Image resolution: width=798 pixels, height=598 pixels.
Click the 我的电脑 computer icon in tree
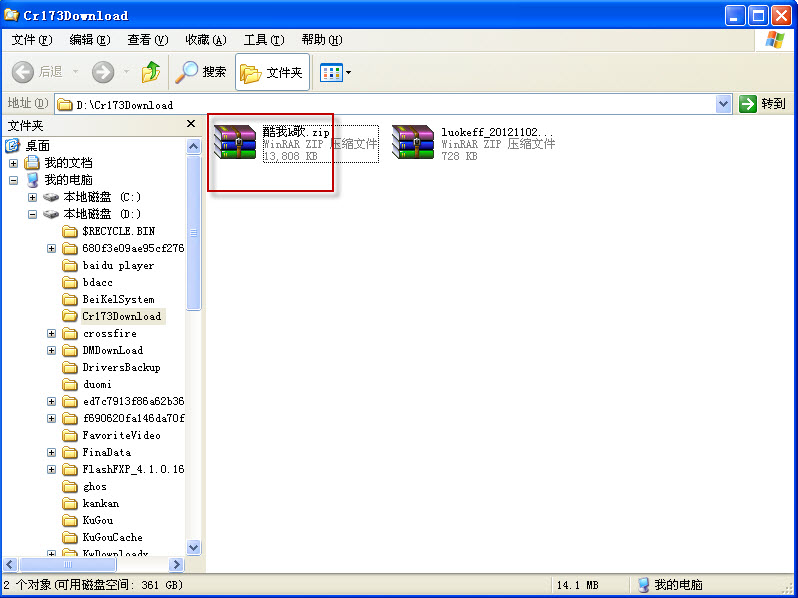click(x=33, y=180)
